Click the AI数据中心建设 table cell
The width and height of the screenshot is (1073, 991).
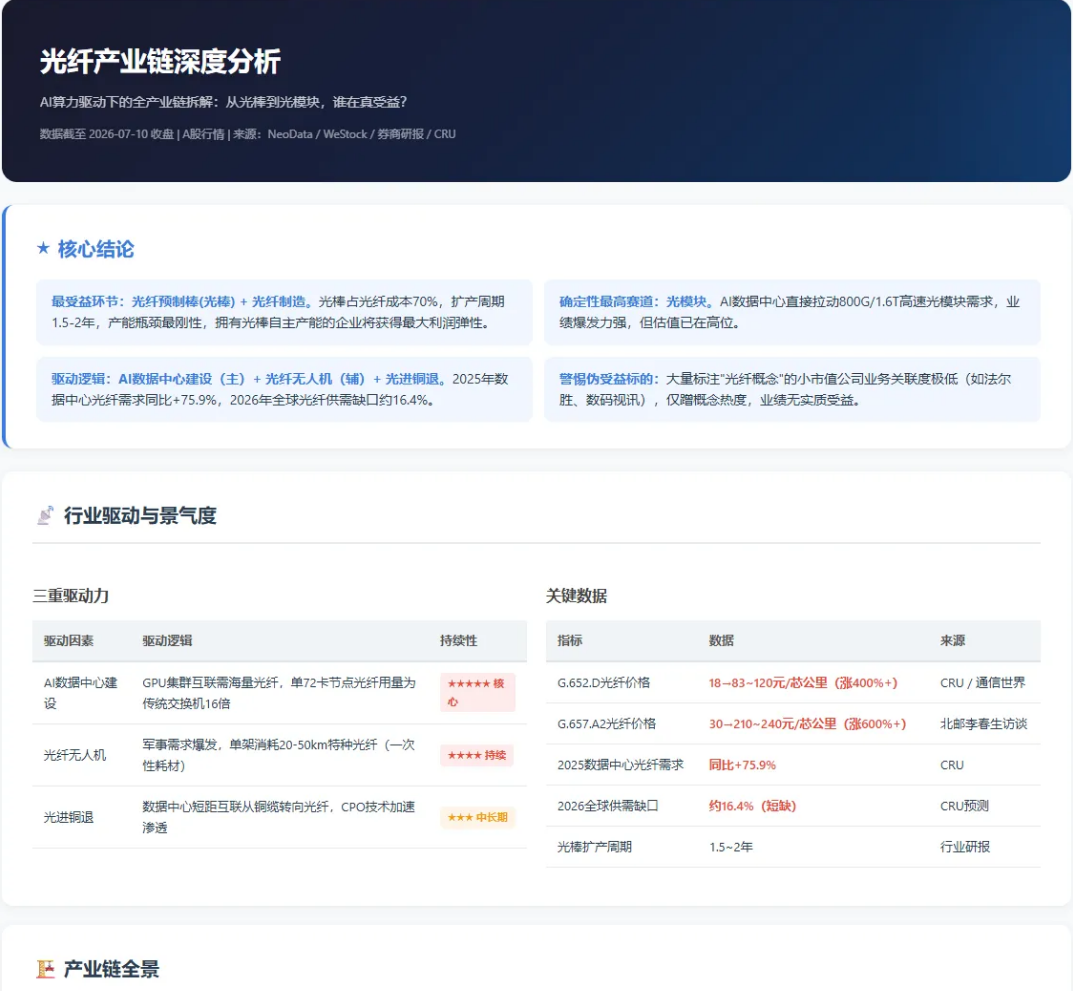pyautogui.click(x=81, y=693)
